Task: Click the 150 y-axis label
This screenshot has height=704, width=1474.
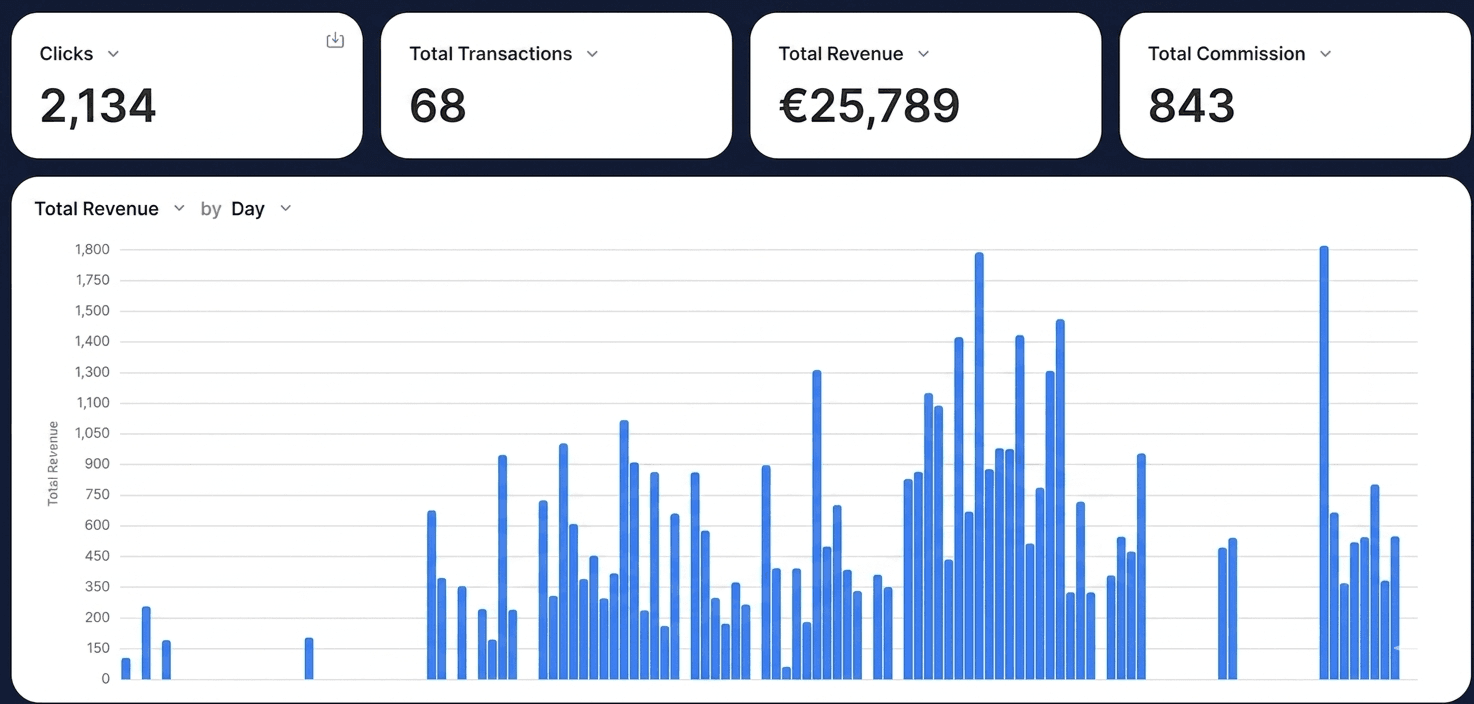Action: coord(98,648)
